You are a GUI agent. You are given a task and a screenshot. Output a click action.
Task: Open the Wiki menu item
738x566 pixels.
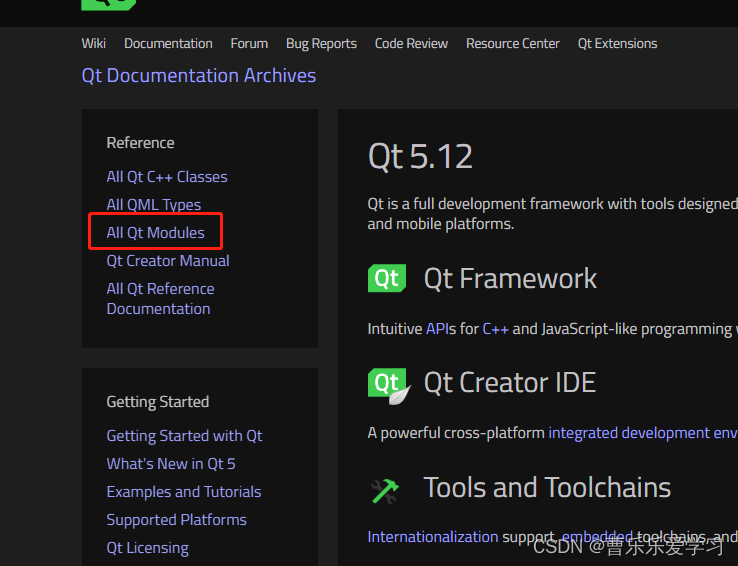94,43
